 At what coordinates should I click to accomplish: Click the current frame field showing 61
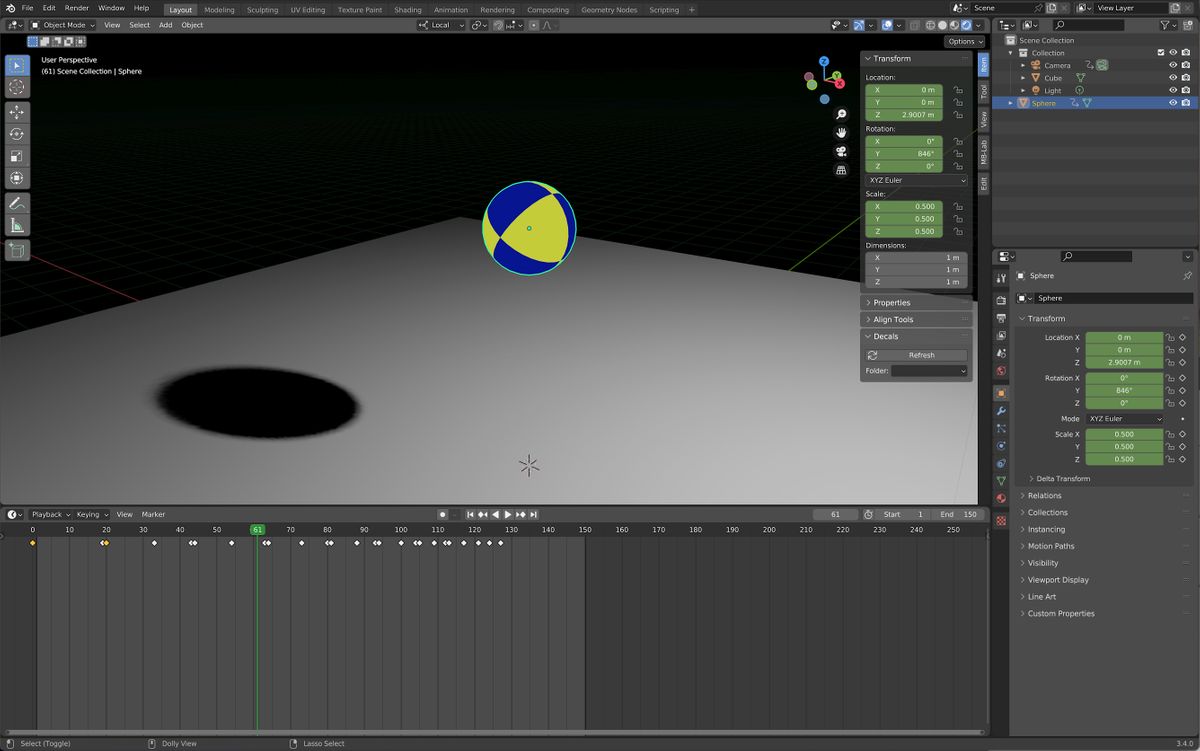click(x=835, y=514)
